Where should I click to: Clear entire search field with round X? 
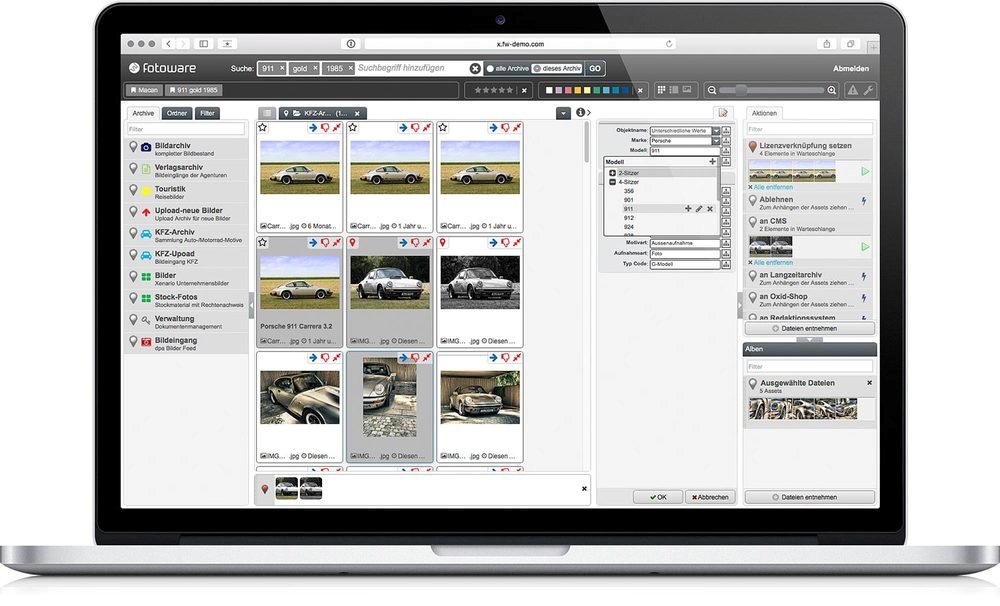475,68
